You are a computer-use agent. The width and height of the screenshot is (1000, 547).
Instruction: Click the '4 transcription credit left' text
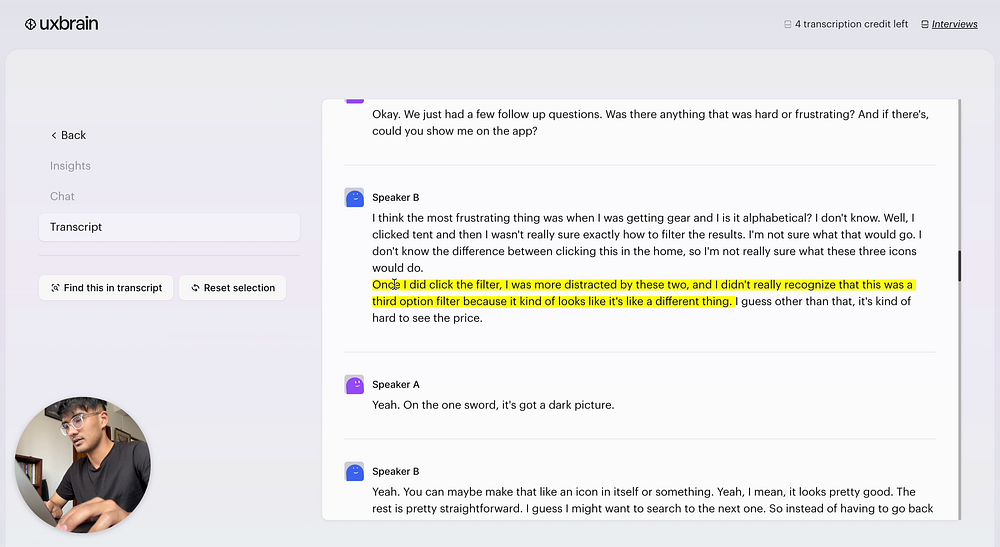(851, 24)
